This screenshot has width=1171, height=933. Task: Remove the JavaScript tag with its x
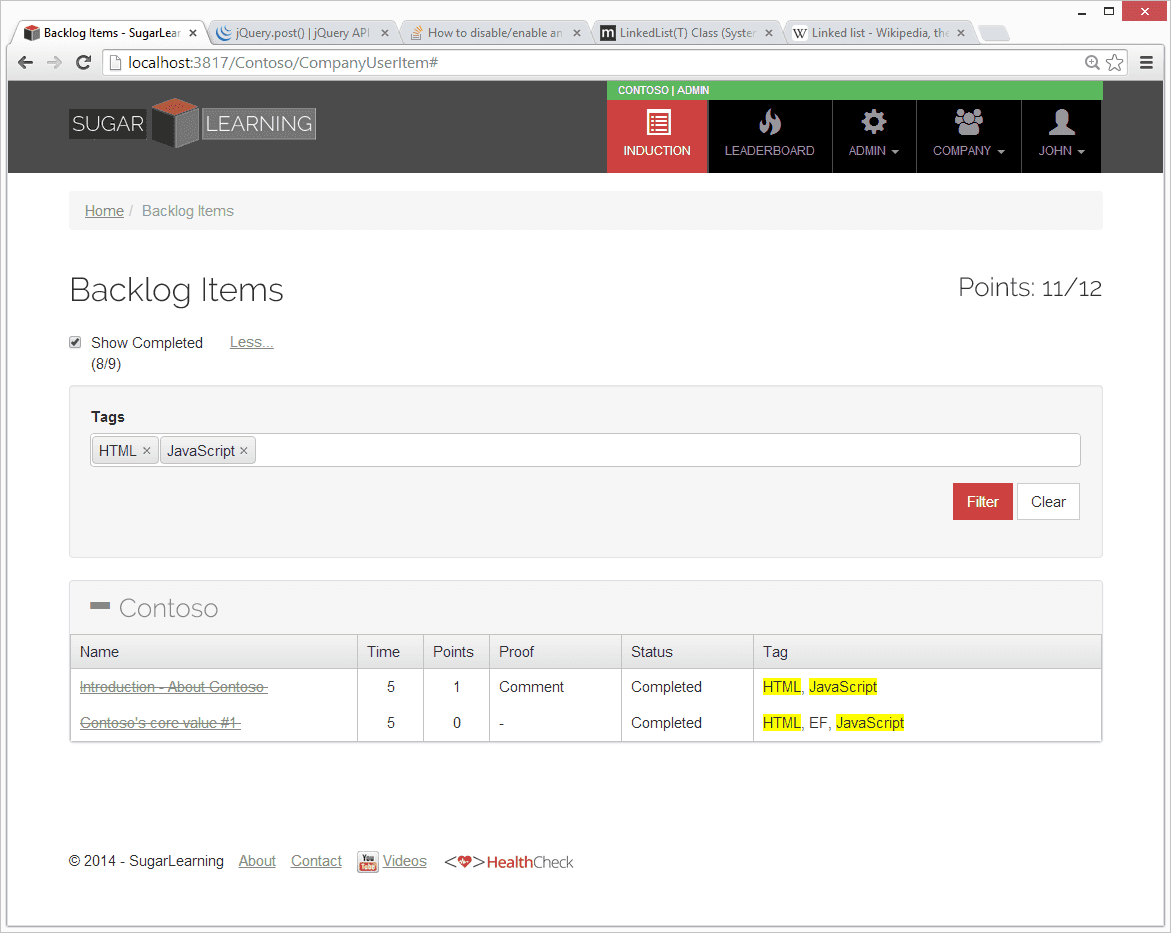coord(244,451)
